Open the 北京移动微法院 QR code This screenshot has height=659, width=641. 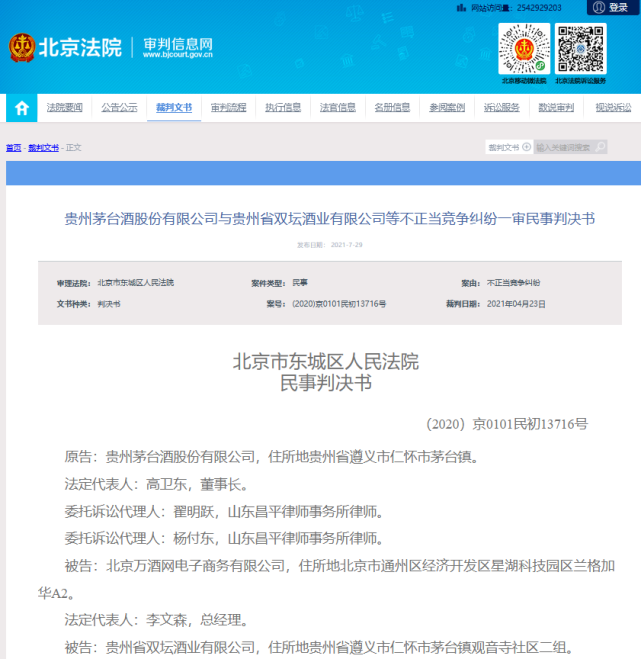point(524,49)
